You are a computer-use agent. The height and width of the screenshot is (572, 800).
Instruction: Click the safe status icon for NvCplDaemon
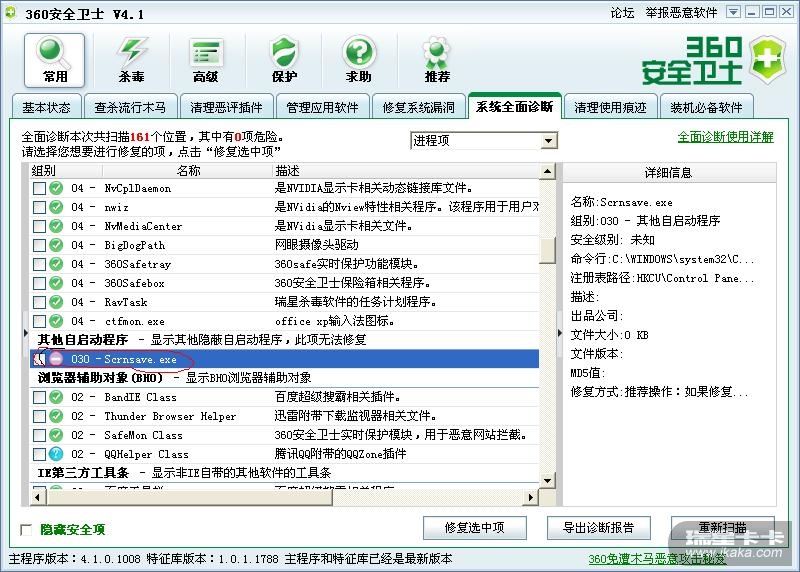click(x=56, y=188)
